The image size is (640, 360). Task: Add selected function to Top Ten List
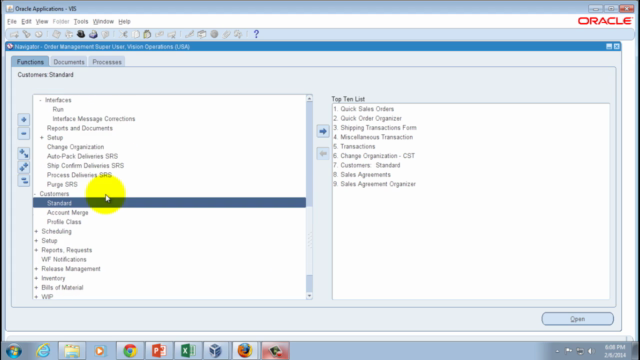click(x=323, y=131)
